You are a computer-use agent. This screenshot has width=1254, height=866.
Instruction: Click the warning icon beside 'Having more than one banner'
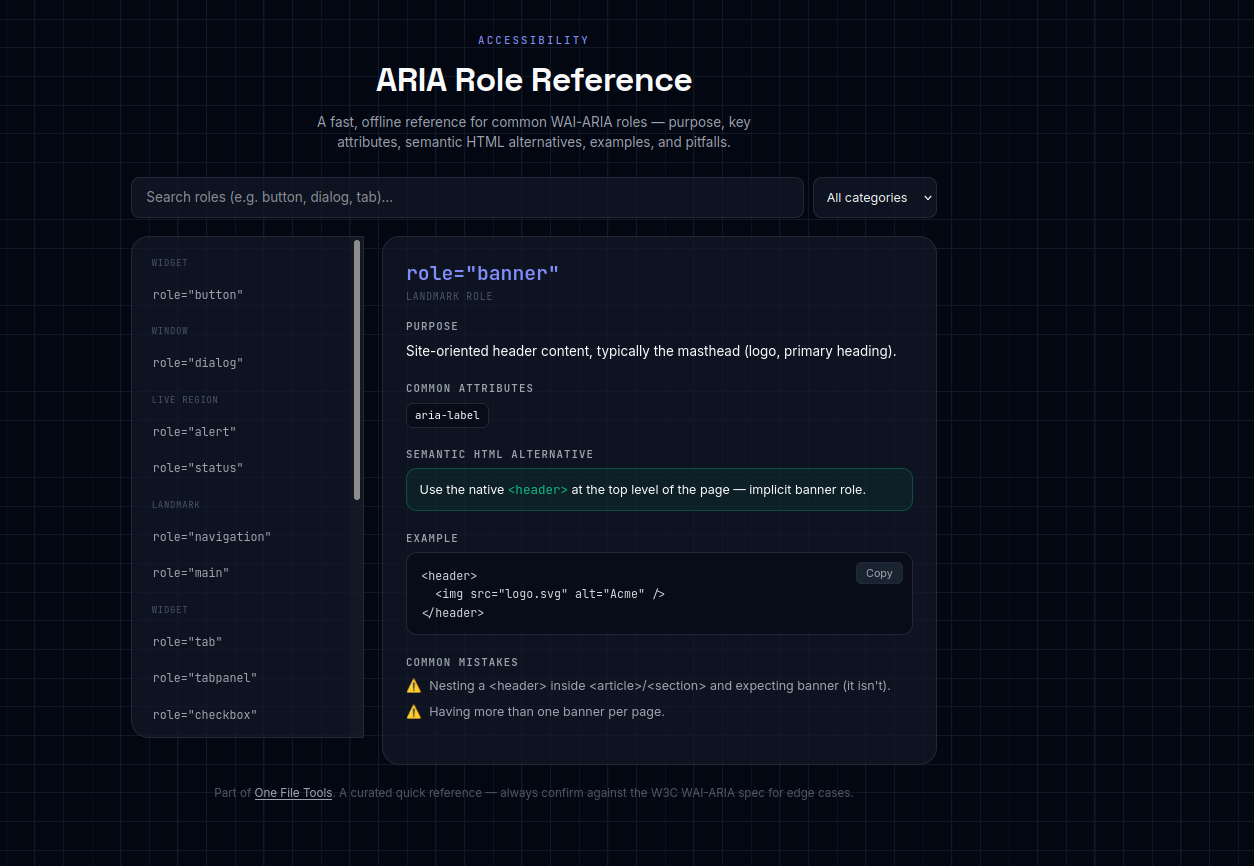(414, 712)
